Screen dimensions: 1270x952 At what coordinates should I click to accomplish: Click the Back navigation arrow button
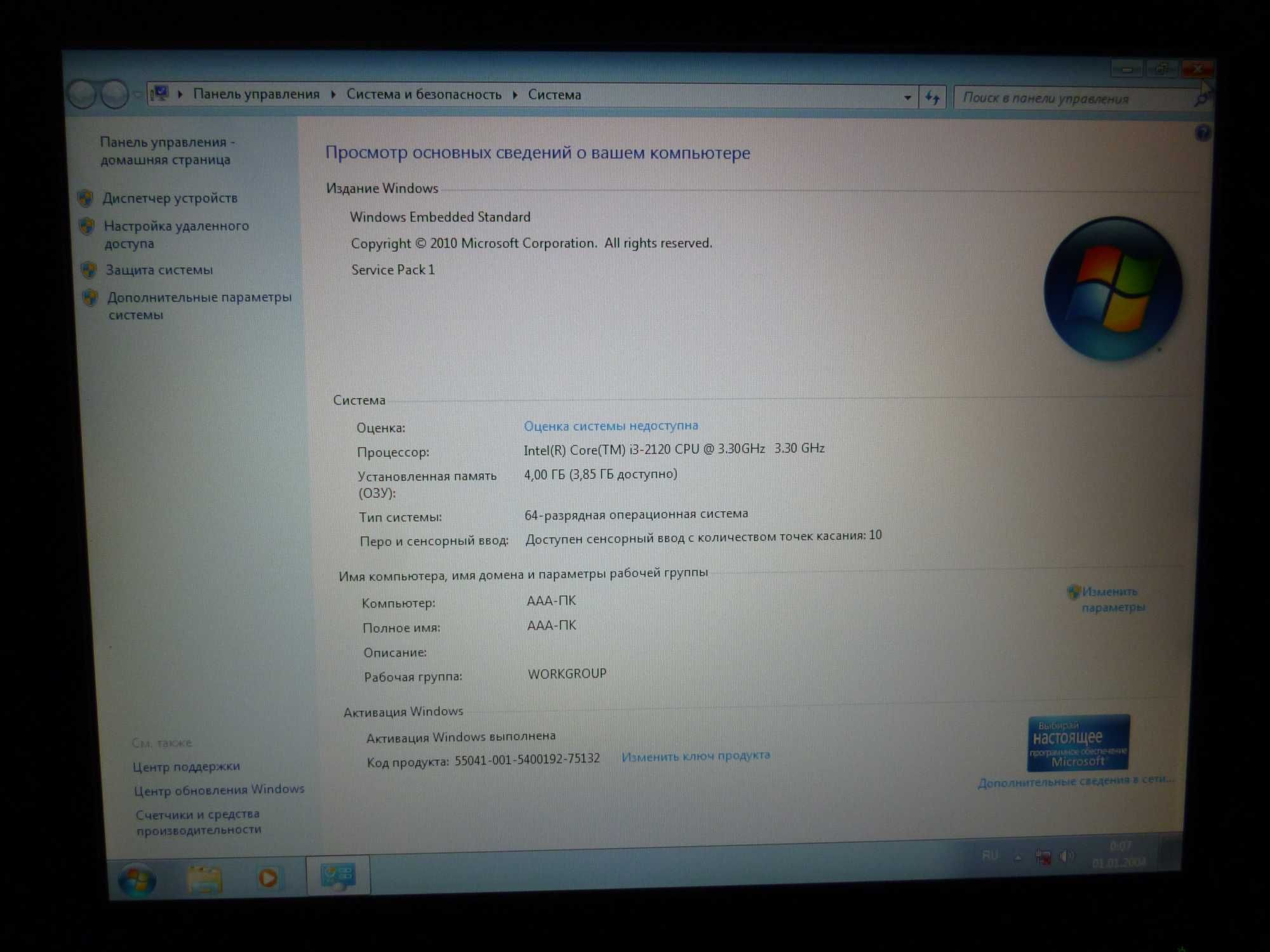[82, 95]
